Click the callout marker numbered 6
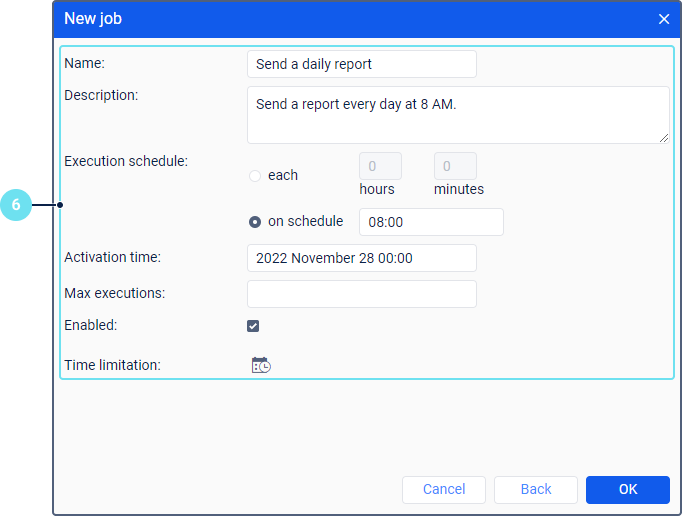This screenshot has width=682, height=516. 16,206
